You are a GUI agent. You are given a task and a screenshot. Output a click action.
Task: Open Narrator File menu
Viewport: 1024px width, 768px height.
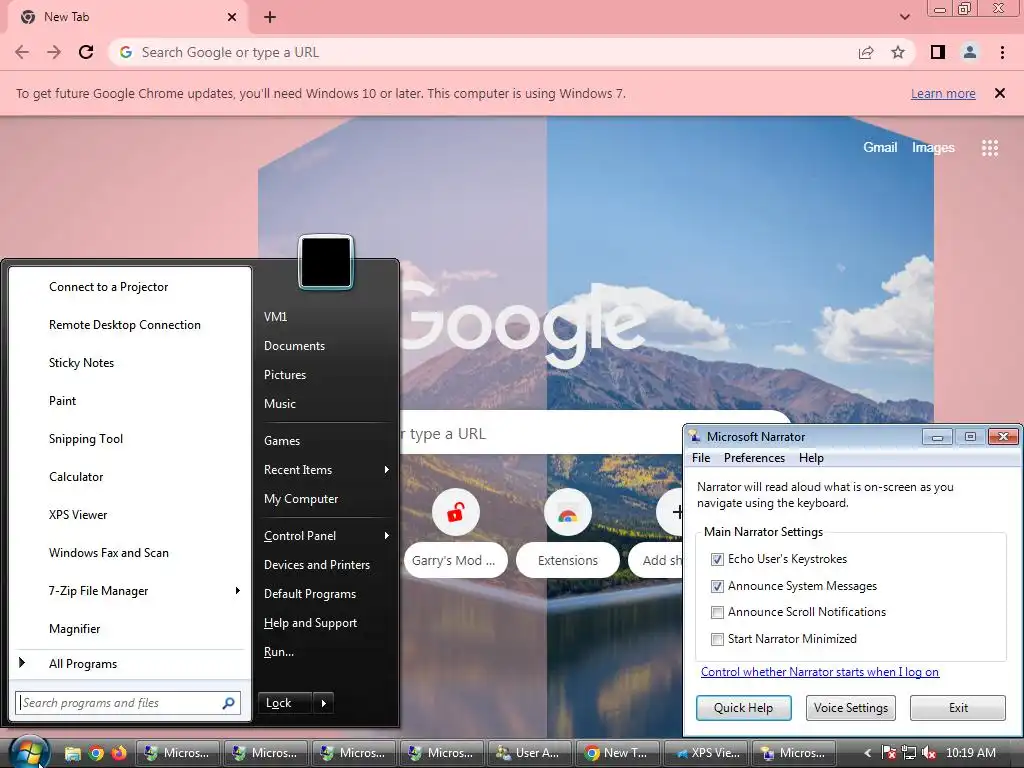(x=701, y=458)
